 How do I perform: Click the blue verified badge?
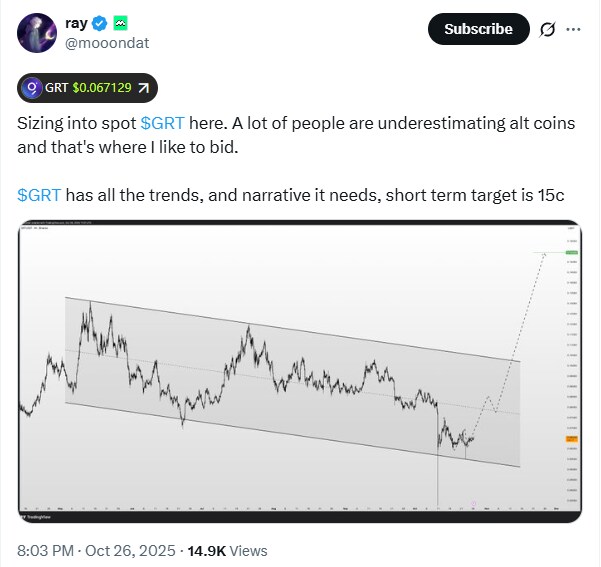click(x=98, y=22)
